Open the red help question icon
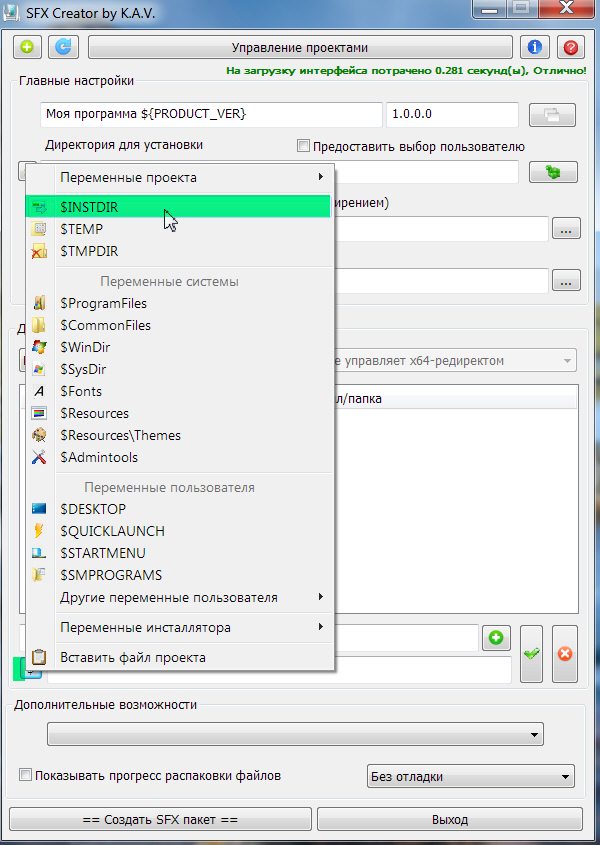This screenshot has height=845, width=600. 570,47
